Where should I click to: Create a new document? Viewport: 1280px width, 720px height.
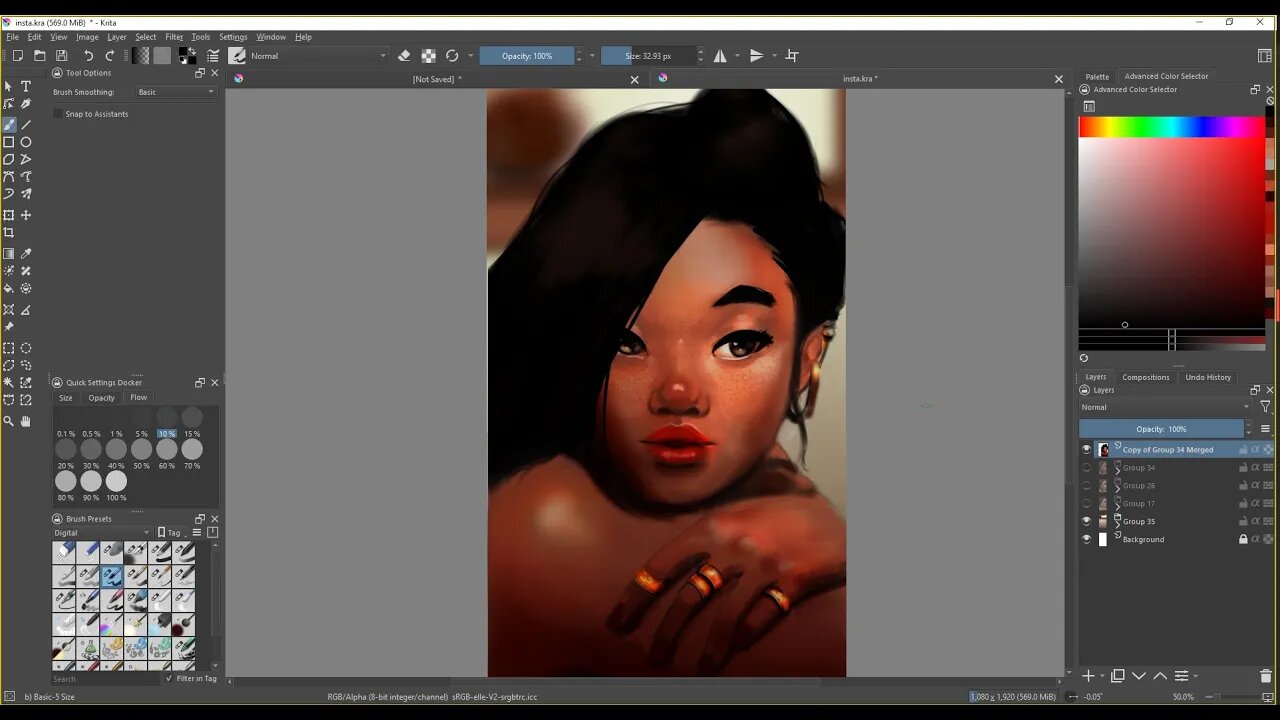pos(17,56)
